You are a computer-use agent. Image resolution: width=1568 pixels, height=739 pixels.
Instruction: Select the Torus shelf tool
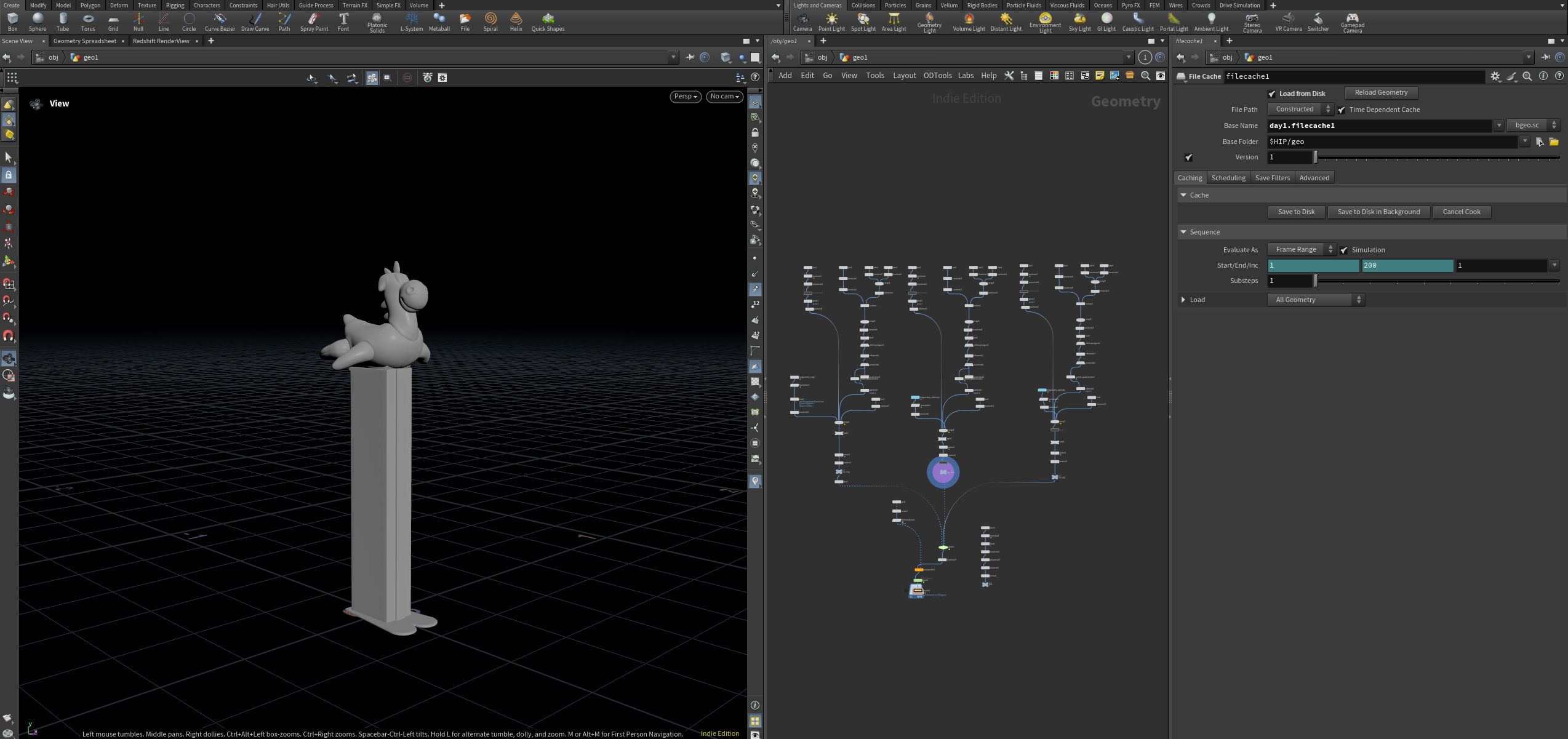(88, 22)
